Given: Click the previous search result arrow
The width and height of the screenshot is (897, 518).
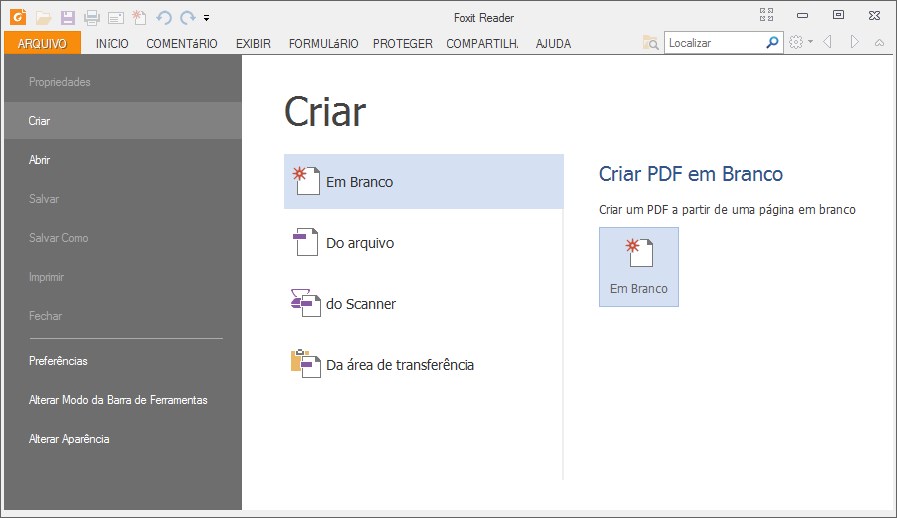Looking at the screenshot, I should pos(827,42).
